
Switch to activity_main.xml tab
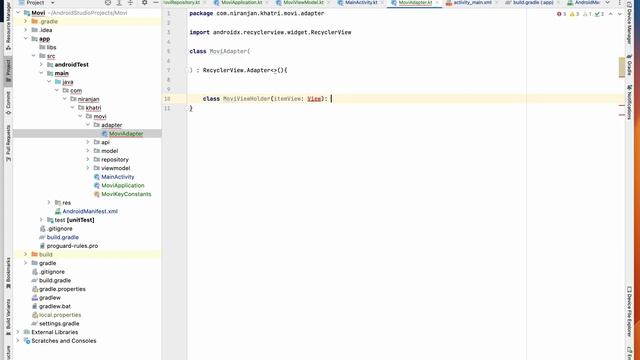[x=472, y=2]
